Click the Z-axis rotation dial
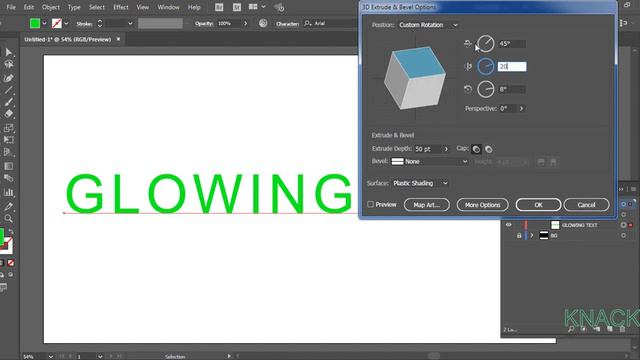Screen dimensions: 640x360 tap(485, 89)
